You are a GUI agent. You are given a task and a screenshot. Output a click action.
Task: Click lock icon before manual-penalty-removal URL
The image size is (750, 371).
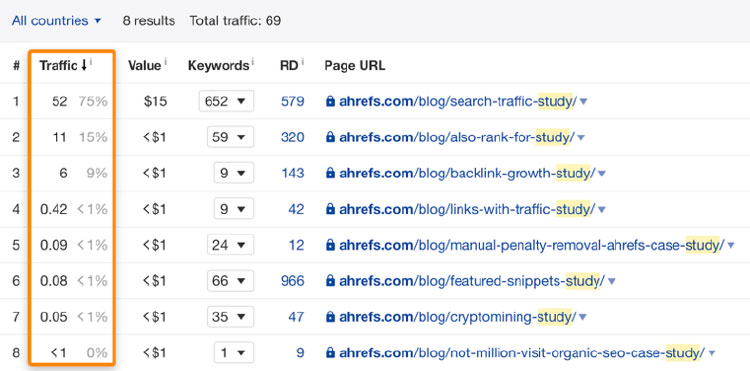coord(330,245)
